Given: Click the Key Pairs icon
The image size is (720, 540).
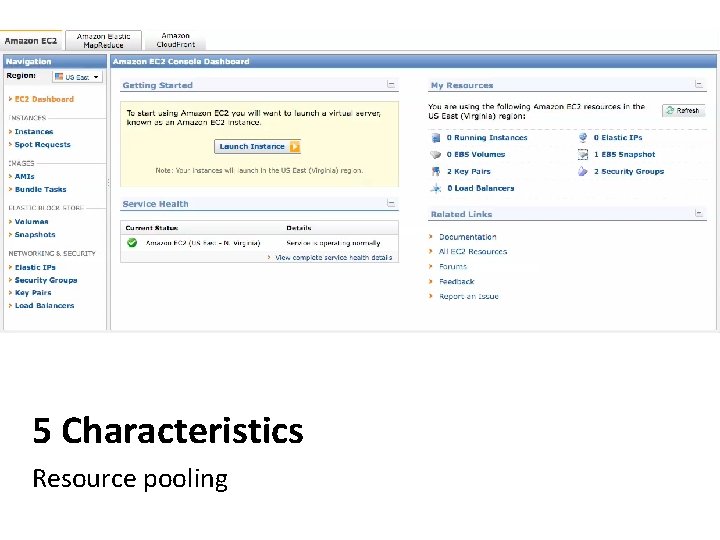Looking at the screenshot, I should coord(436,171).
